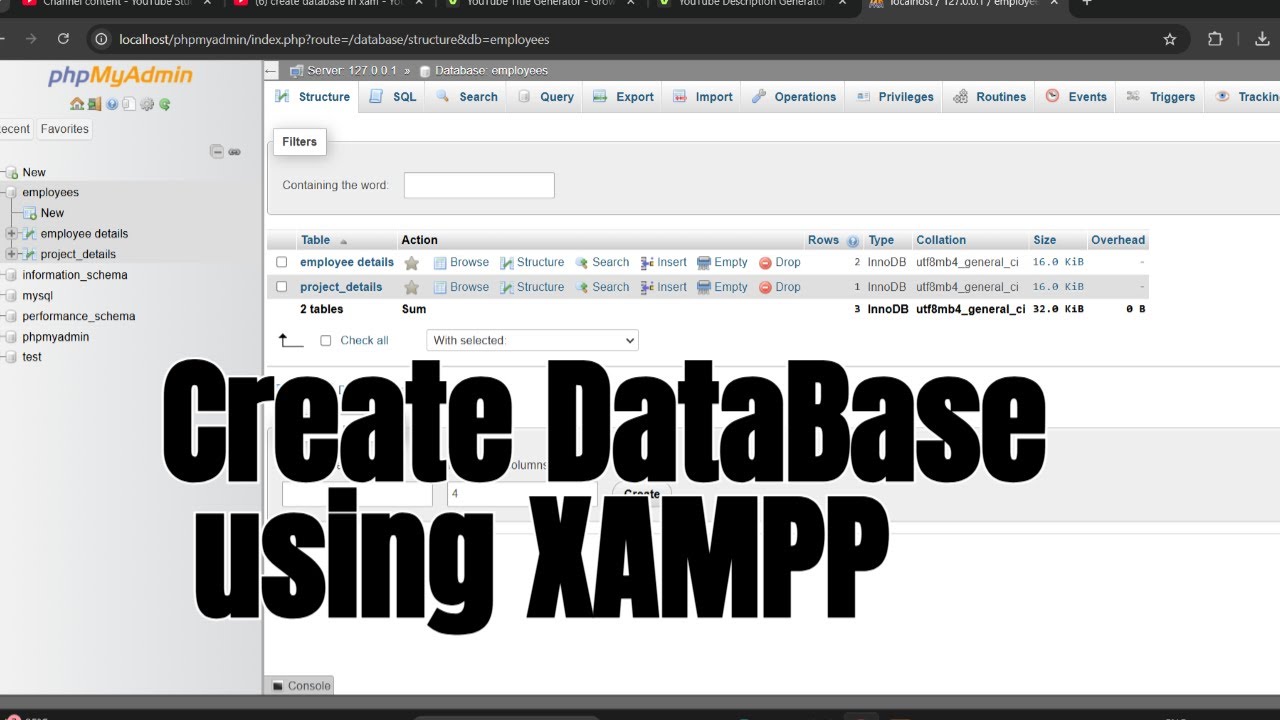This screenshot has width=1280, height=720.
Task: Open the Query tab
Action: pos(546,97)
